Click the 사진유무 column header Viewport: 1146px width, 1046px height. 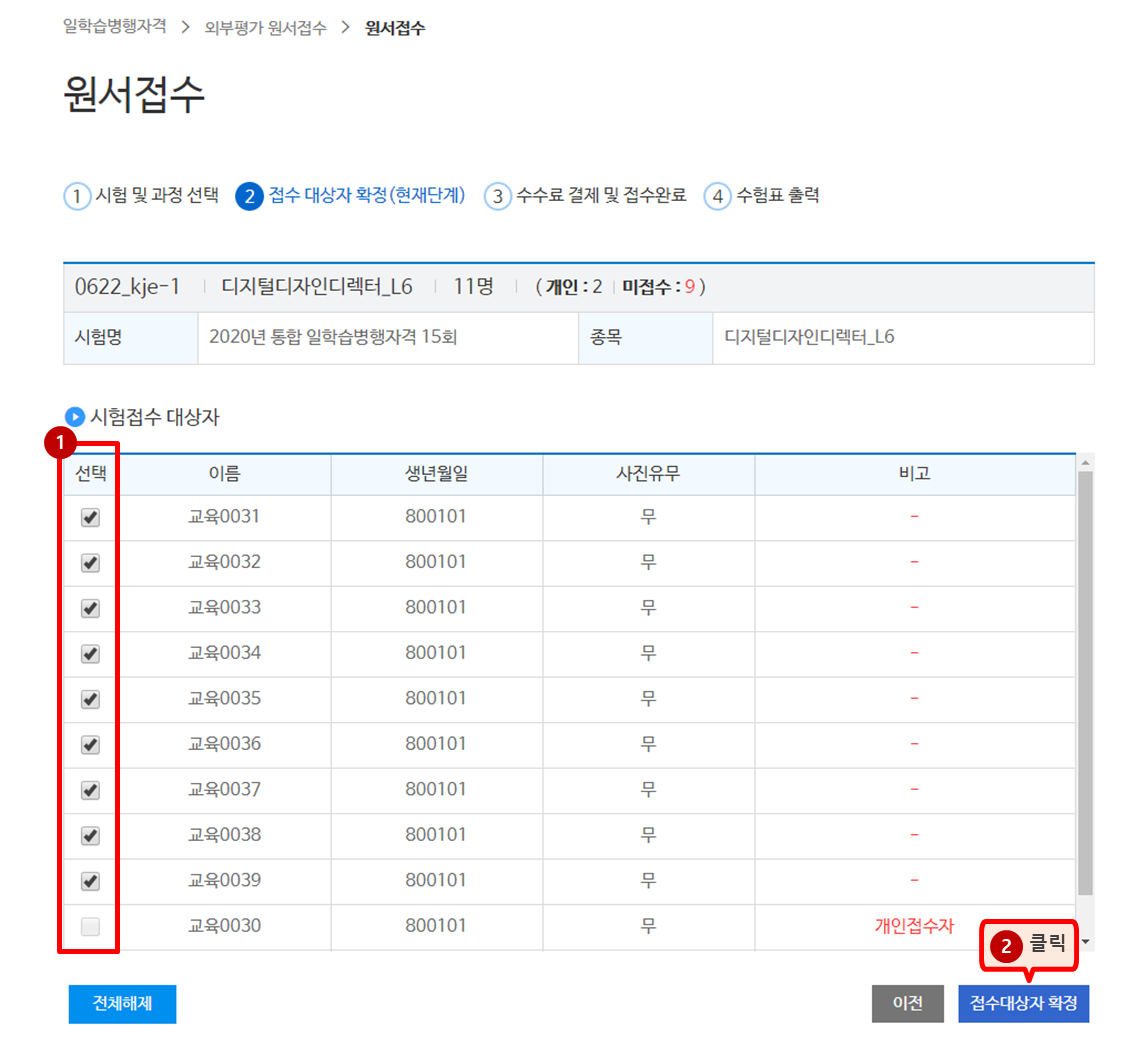pos(648,474)
